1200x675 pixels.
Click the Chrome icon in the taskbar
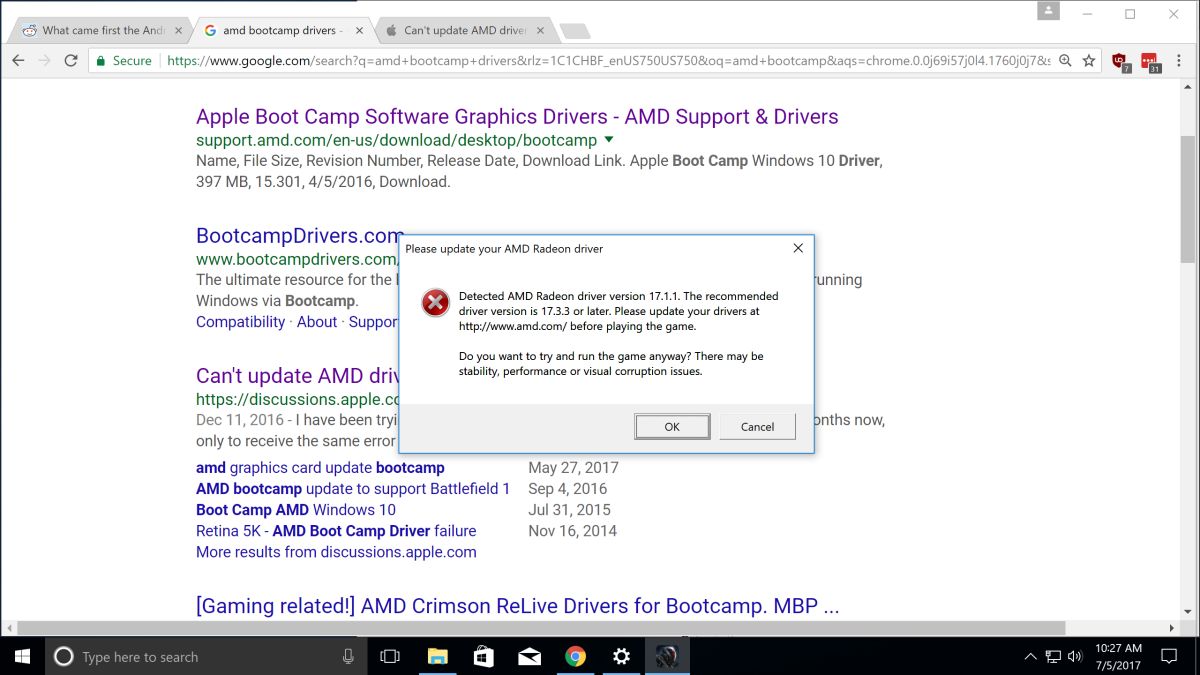click(x=575, y=657)
